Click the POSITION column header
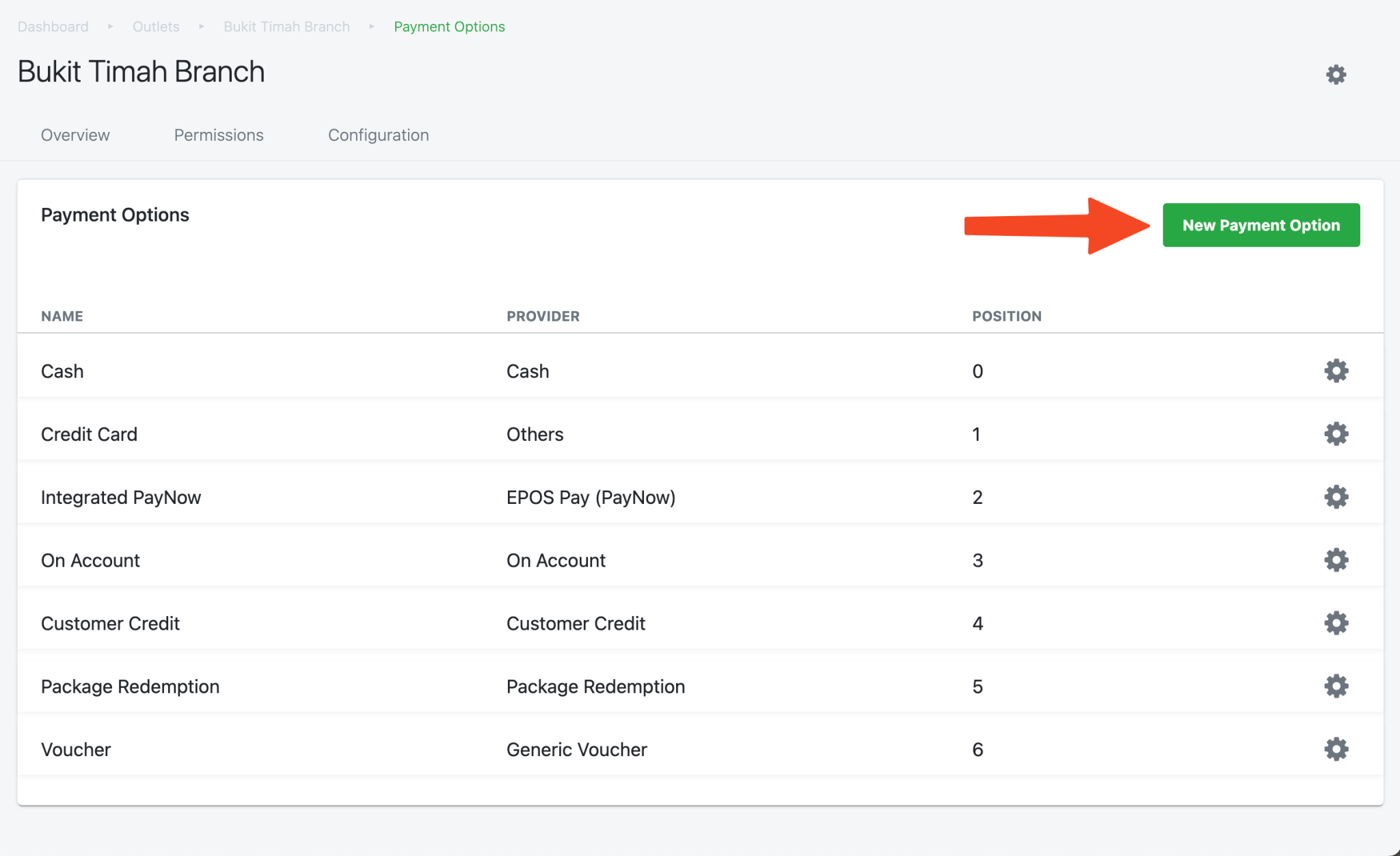 (1006, 316)
